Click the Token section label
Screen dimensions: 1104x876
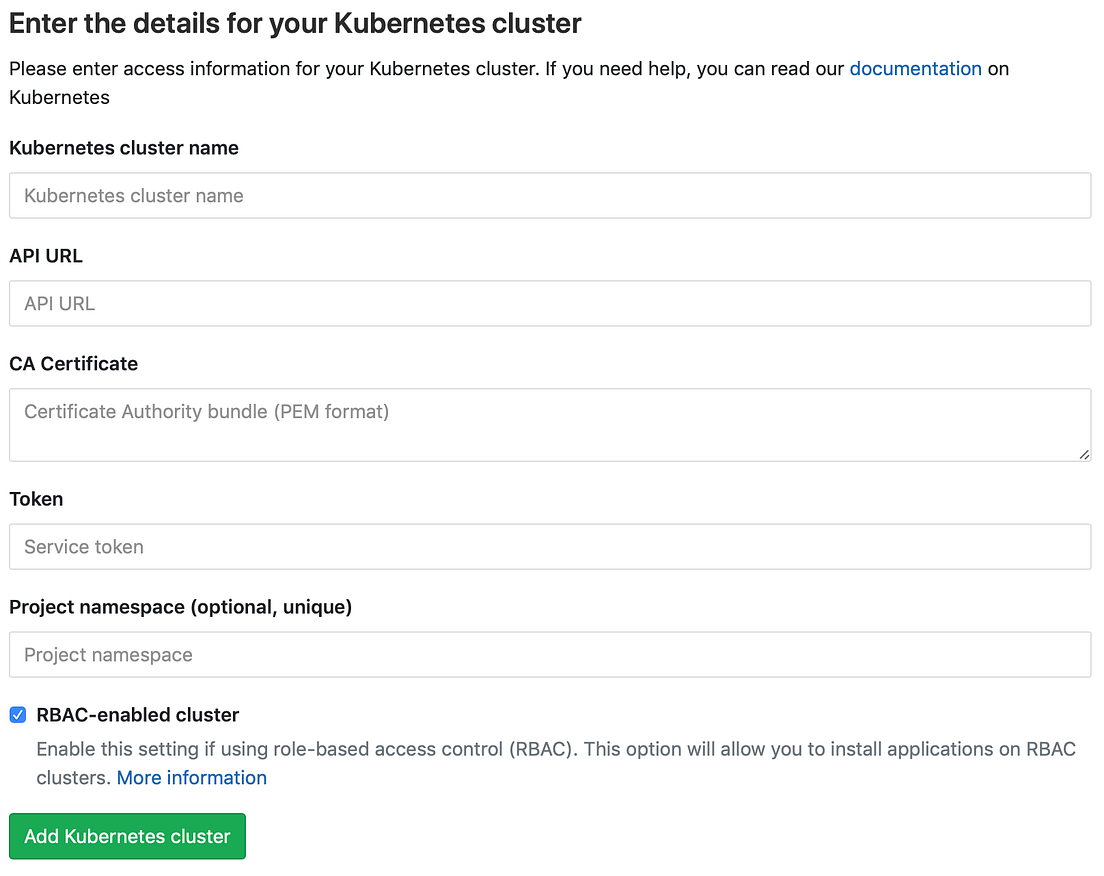(x=36, y=499)
